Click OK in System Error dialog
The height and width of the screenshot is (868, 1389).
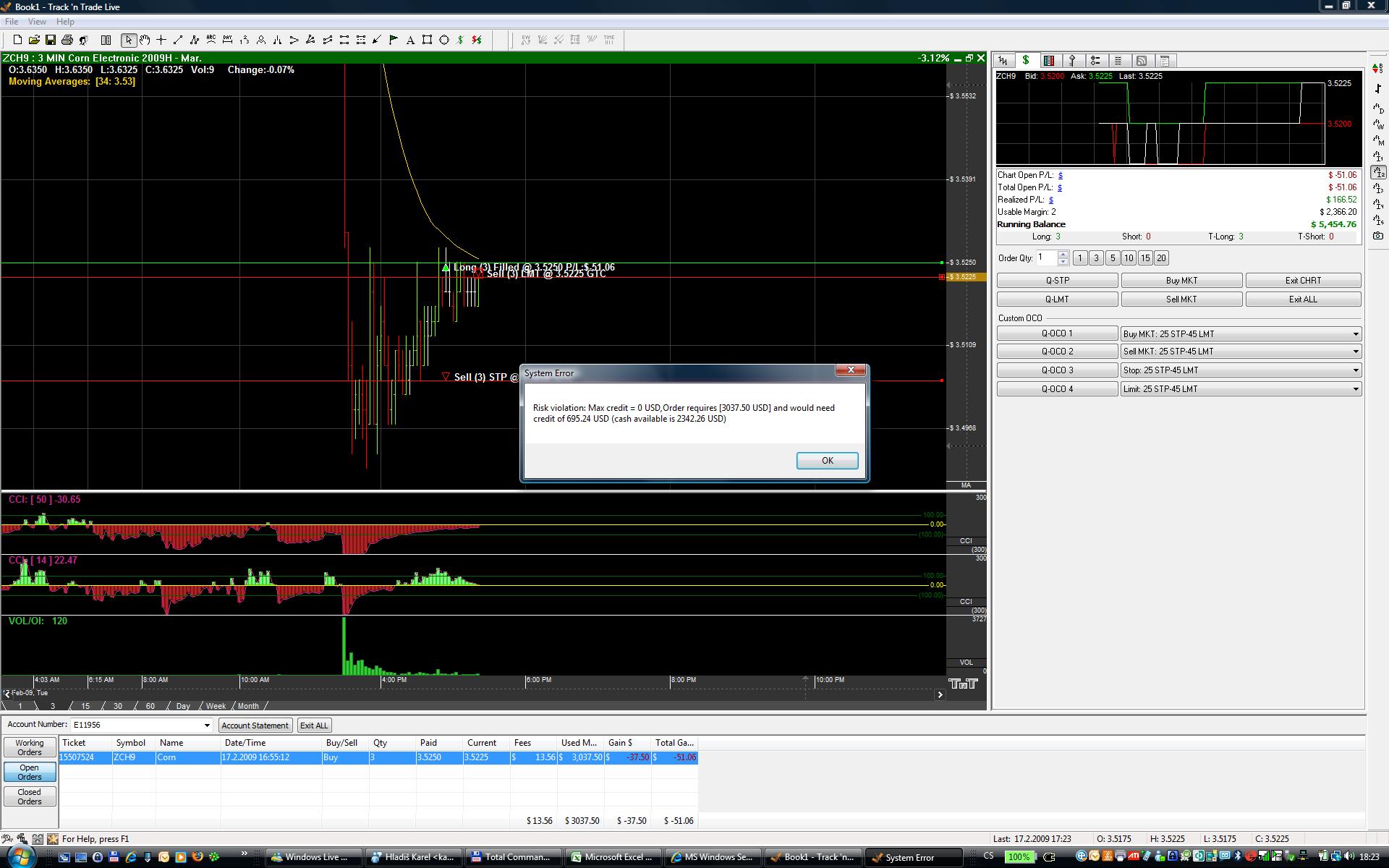(827, 461)
